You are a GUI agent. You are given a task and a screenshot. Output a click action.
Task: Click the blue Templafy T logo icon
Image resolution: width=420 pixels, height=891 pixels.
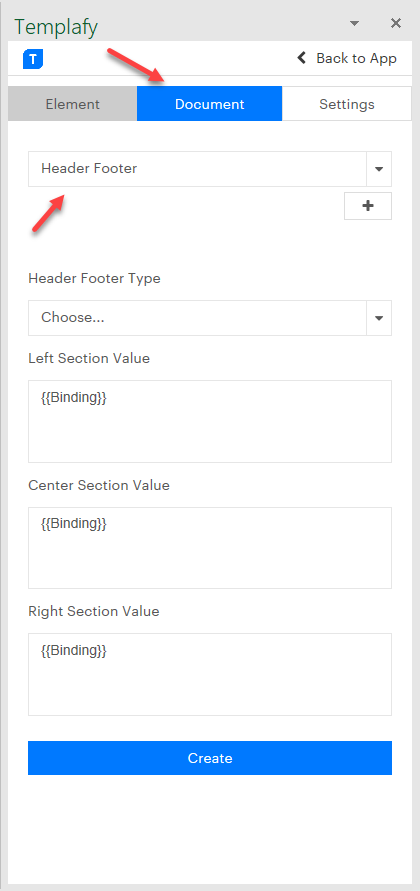(x=33, y=59)
